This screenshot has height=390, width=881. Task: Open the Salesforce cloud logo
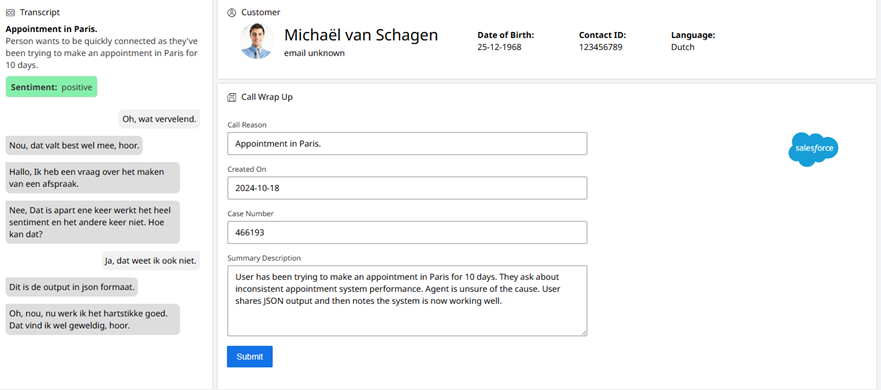click(x=813, y=149)
